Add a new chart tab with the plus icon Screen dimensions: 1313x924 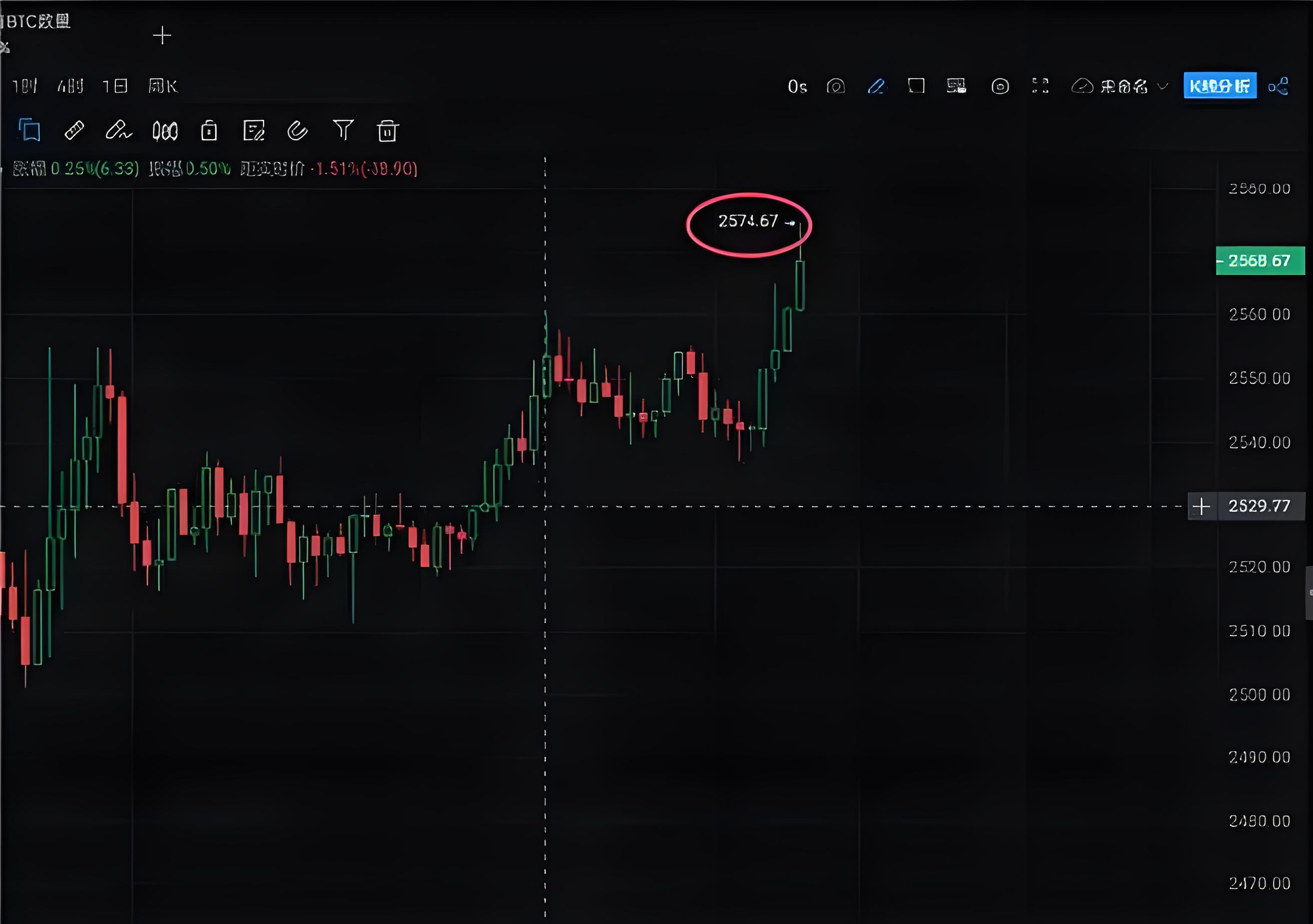[162, 36]
